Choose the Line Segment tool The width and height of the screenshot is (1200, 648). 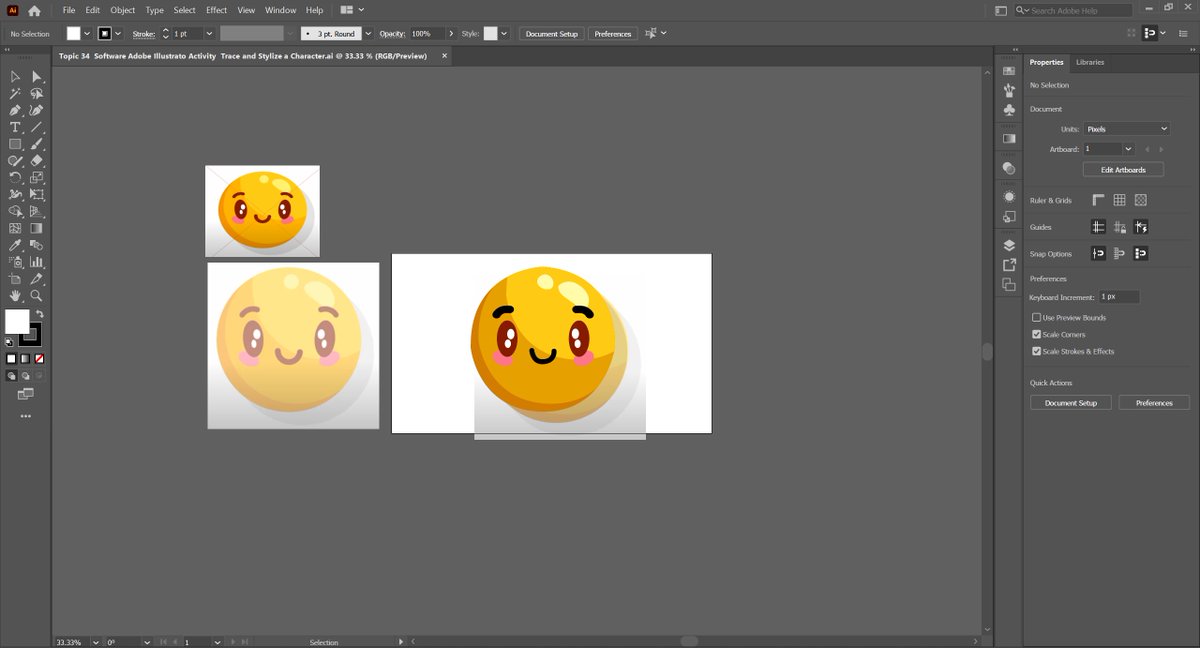(x=37, y=128)
